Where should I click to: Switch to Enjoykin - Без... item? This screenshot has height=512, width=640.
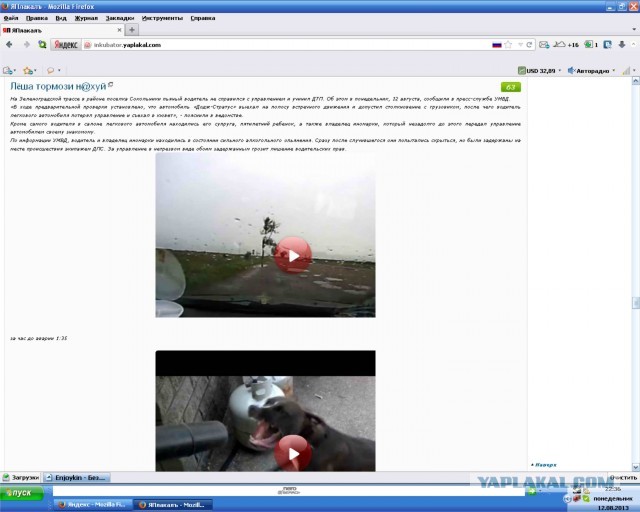coord(76,477)
